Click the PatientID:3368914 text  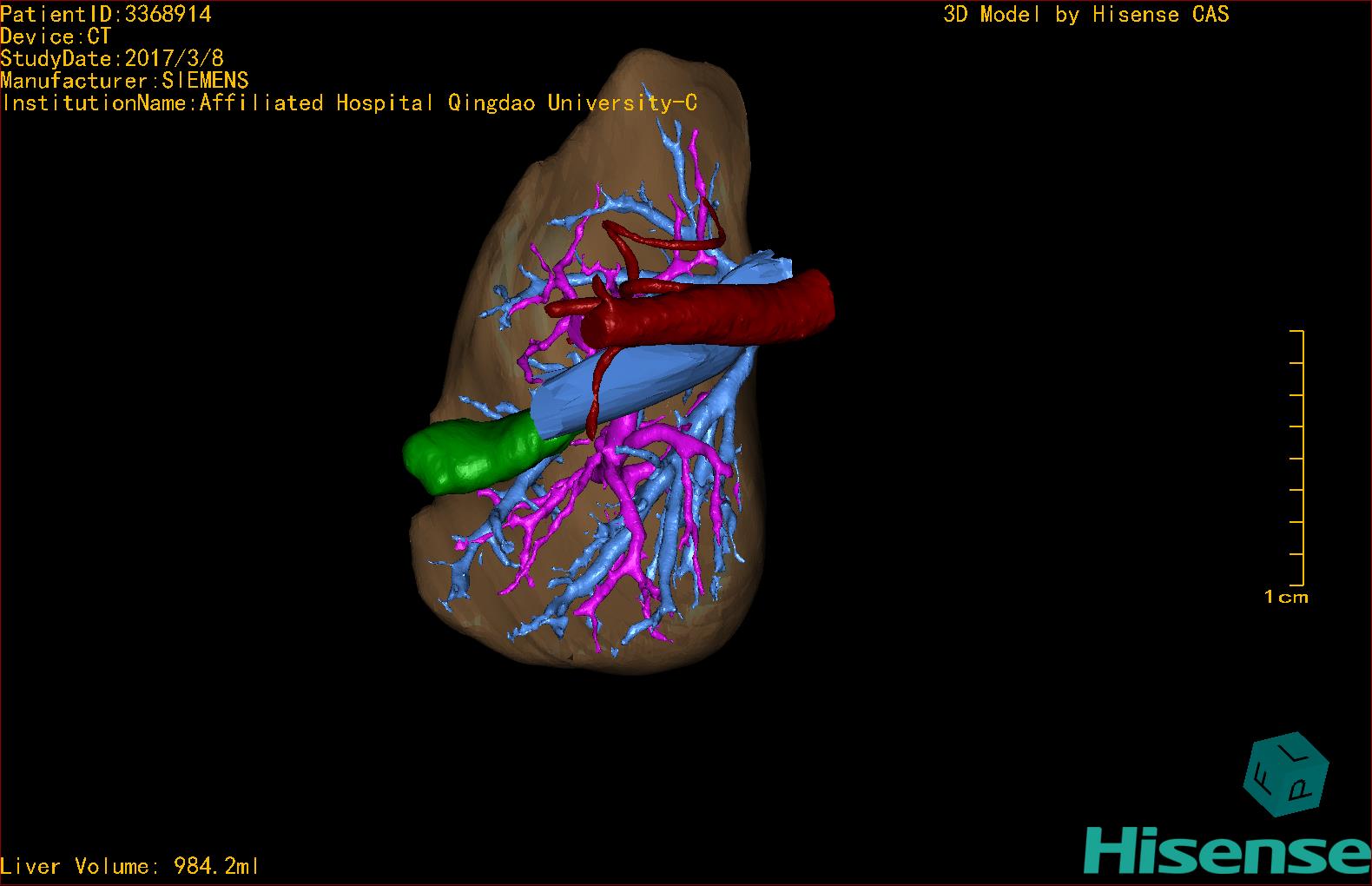(x=106, y=14)
